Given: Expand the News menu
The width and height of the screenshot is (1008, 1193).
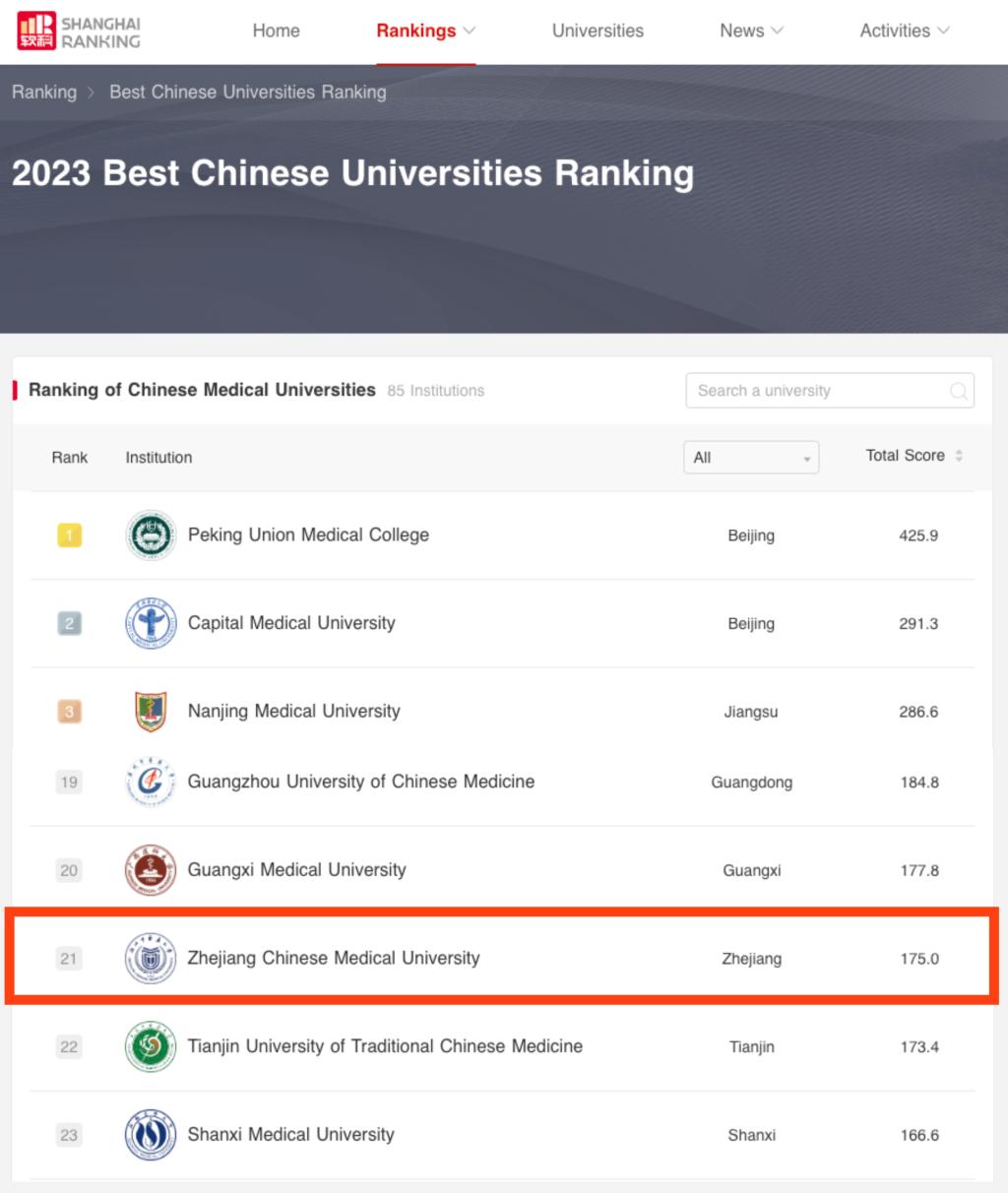Looking at the screenshot, I should 752,31.
